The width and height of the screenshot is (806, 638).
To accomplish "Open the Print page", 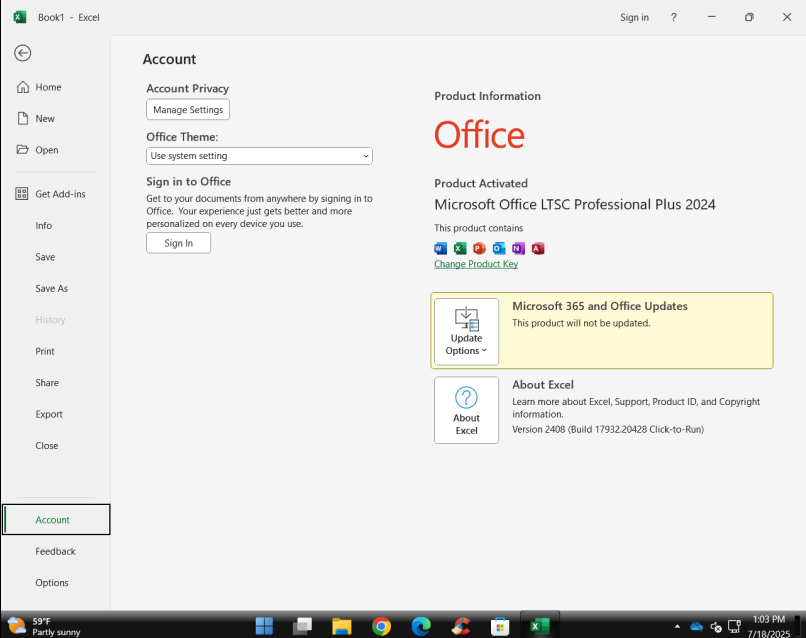I will coord(45,351).
